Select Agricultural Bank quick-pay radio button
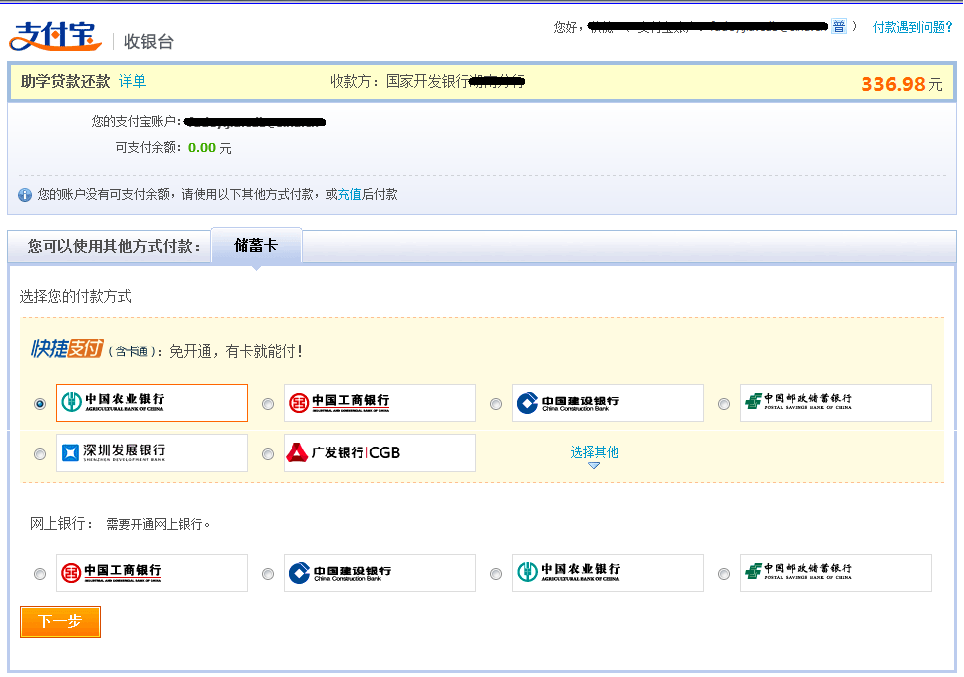 pyautogui.click(x=40, y=404)
